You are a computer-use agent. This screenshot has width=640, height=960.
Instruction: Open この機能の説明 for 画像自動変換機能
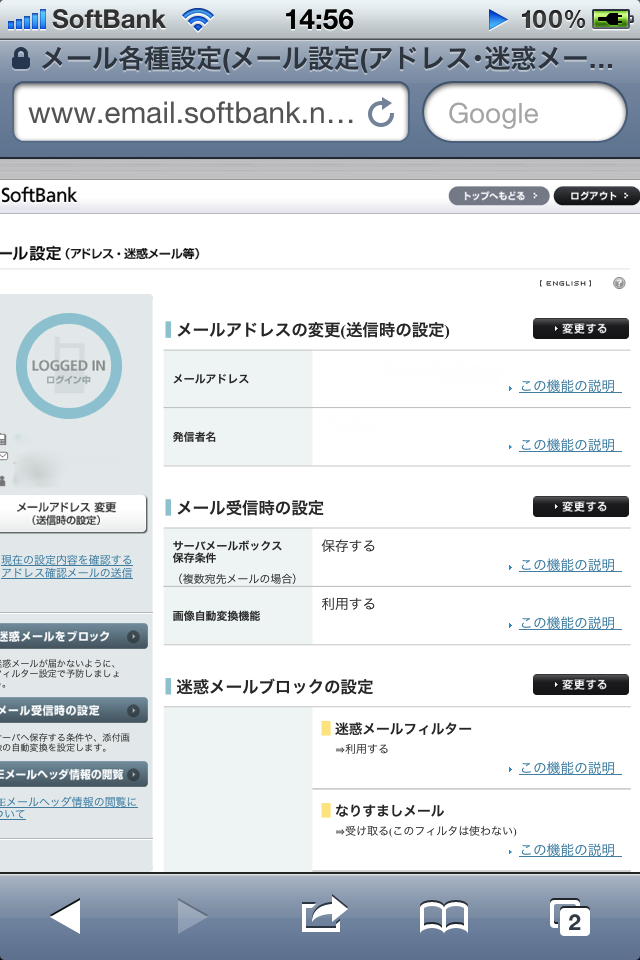pos(570,623)
